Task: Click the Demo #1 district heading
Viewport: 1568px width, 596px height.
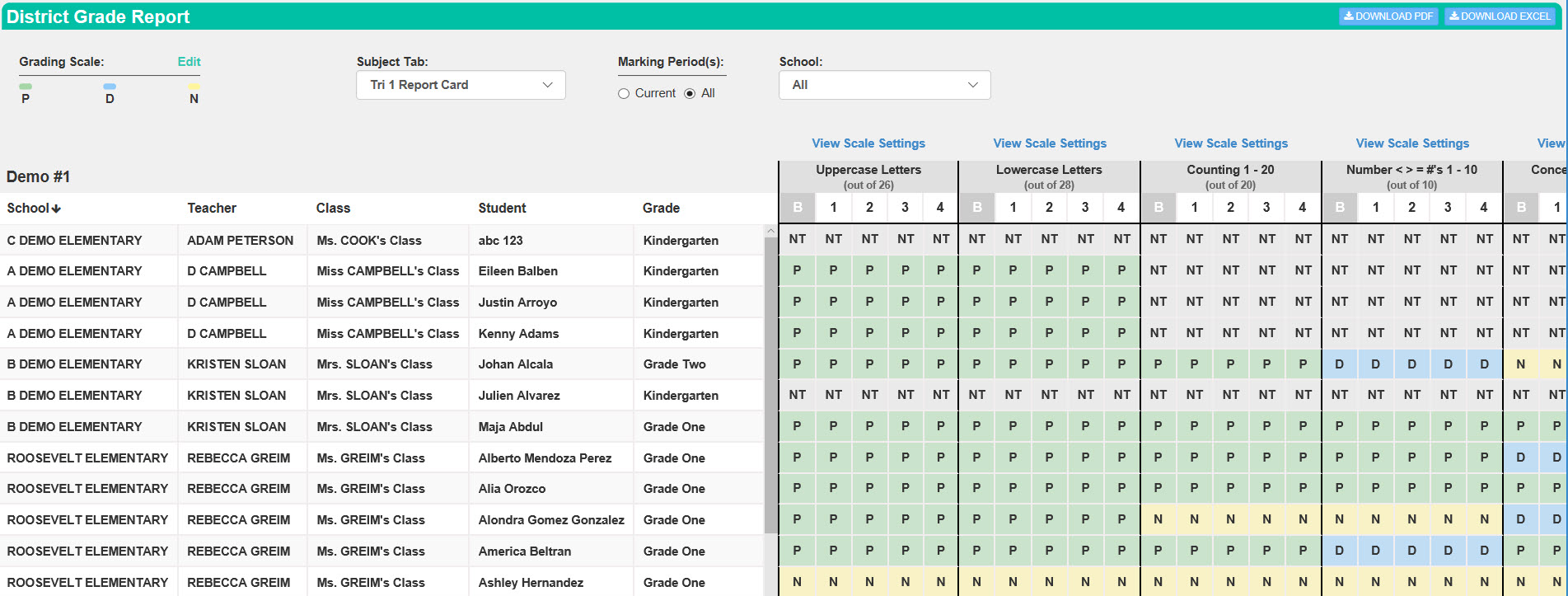Action: [38, 177]
